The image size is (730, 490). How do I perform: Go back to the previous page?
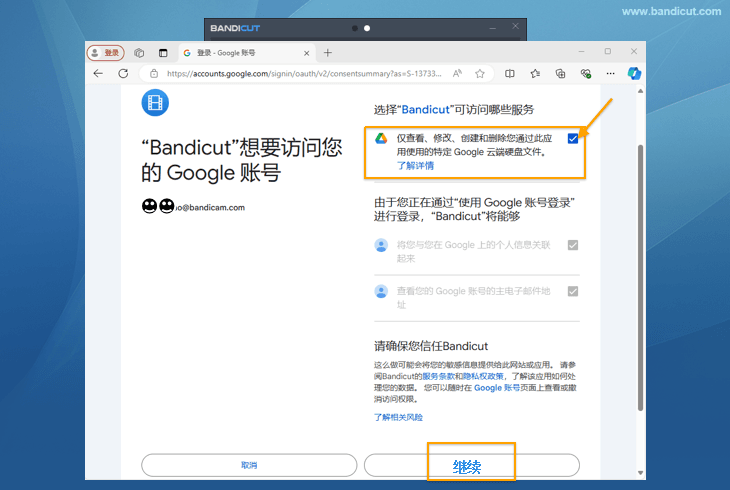98,73
